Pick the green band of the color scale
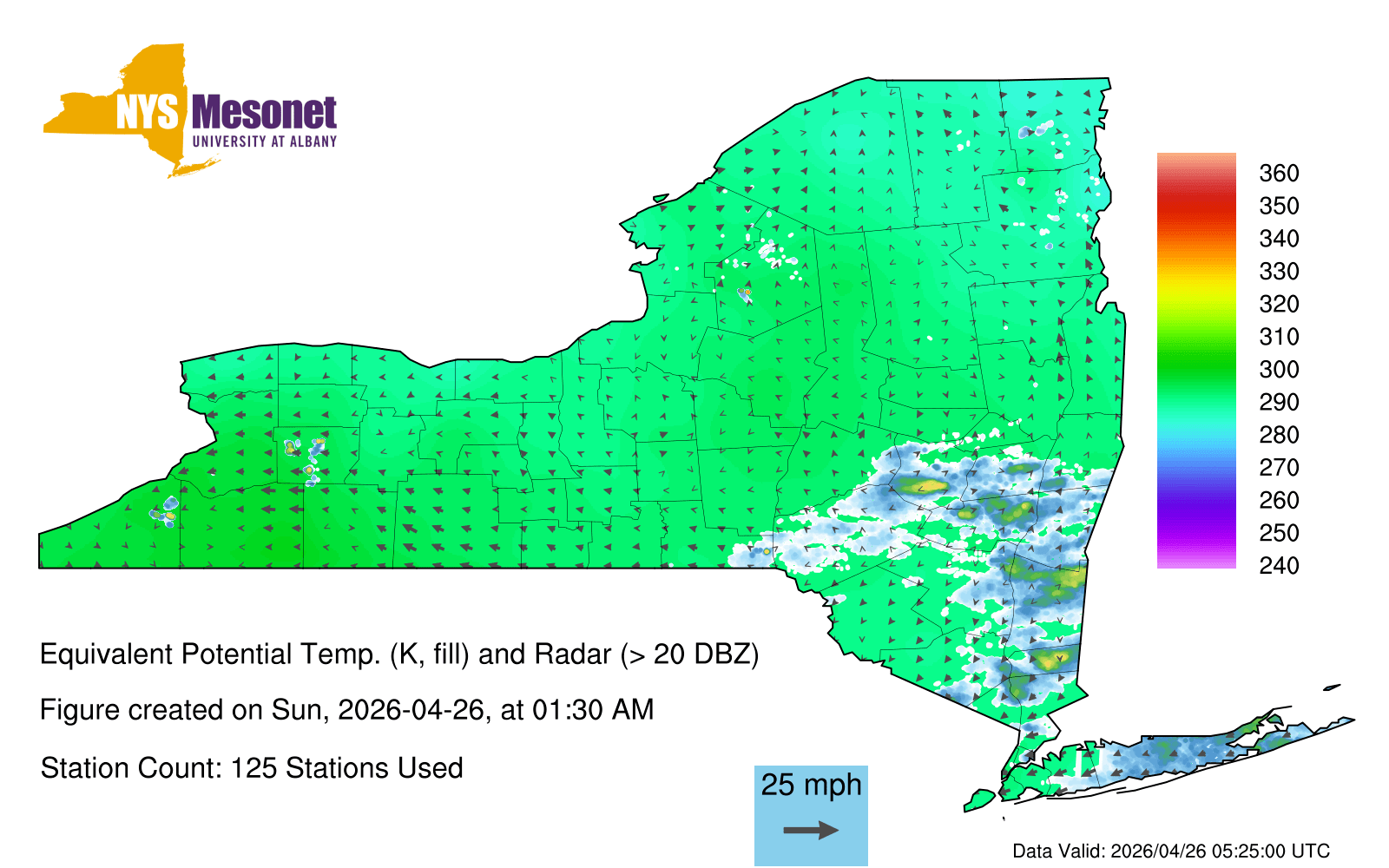This screenshot has width=1389, height=868. tap(1195, 365)
